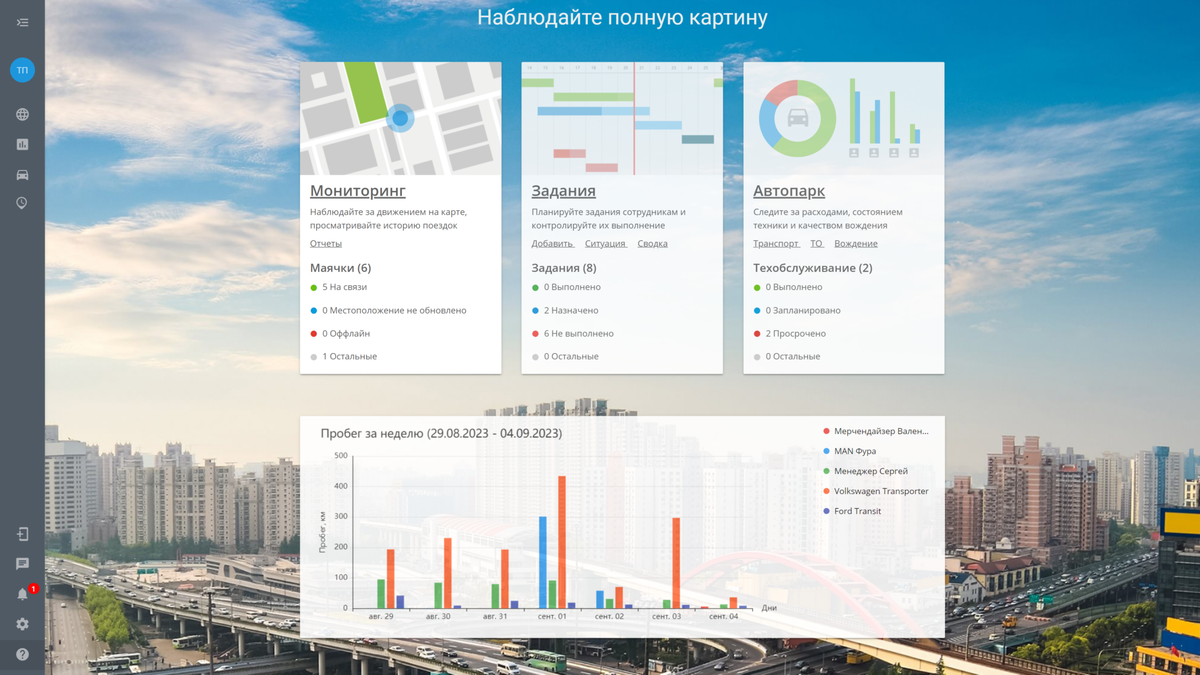Click the Отчеты link

click(326, 243)
